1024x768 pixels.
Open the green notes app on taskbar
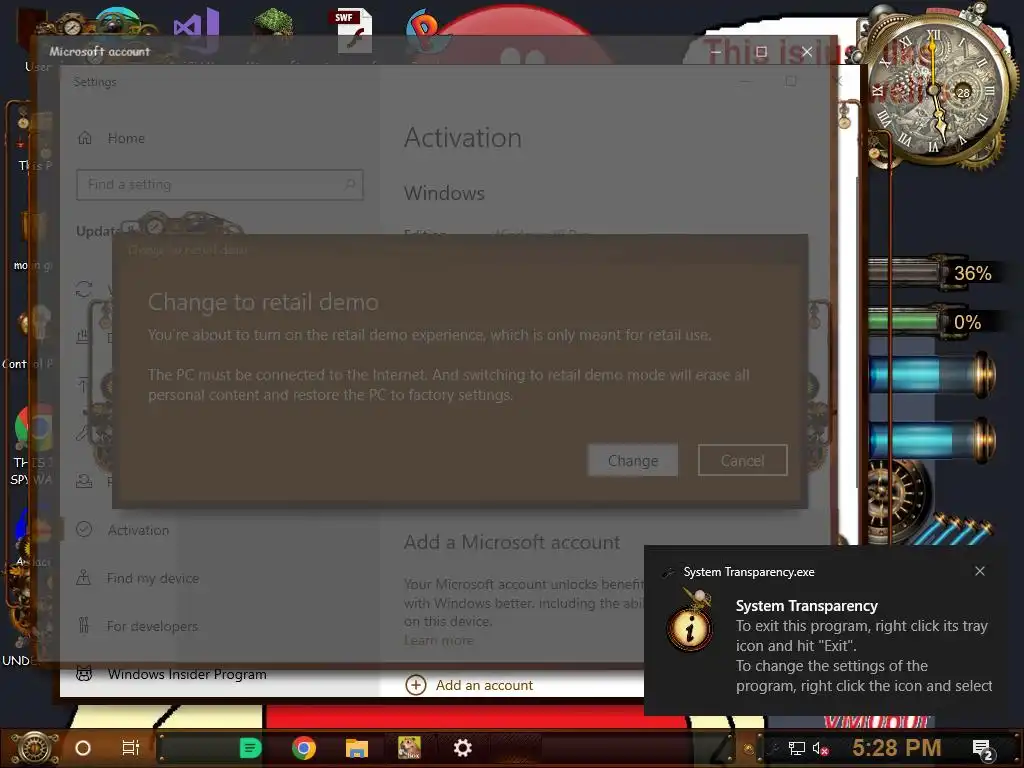tap(250, 748)
